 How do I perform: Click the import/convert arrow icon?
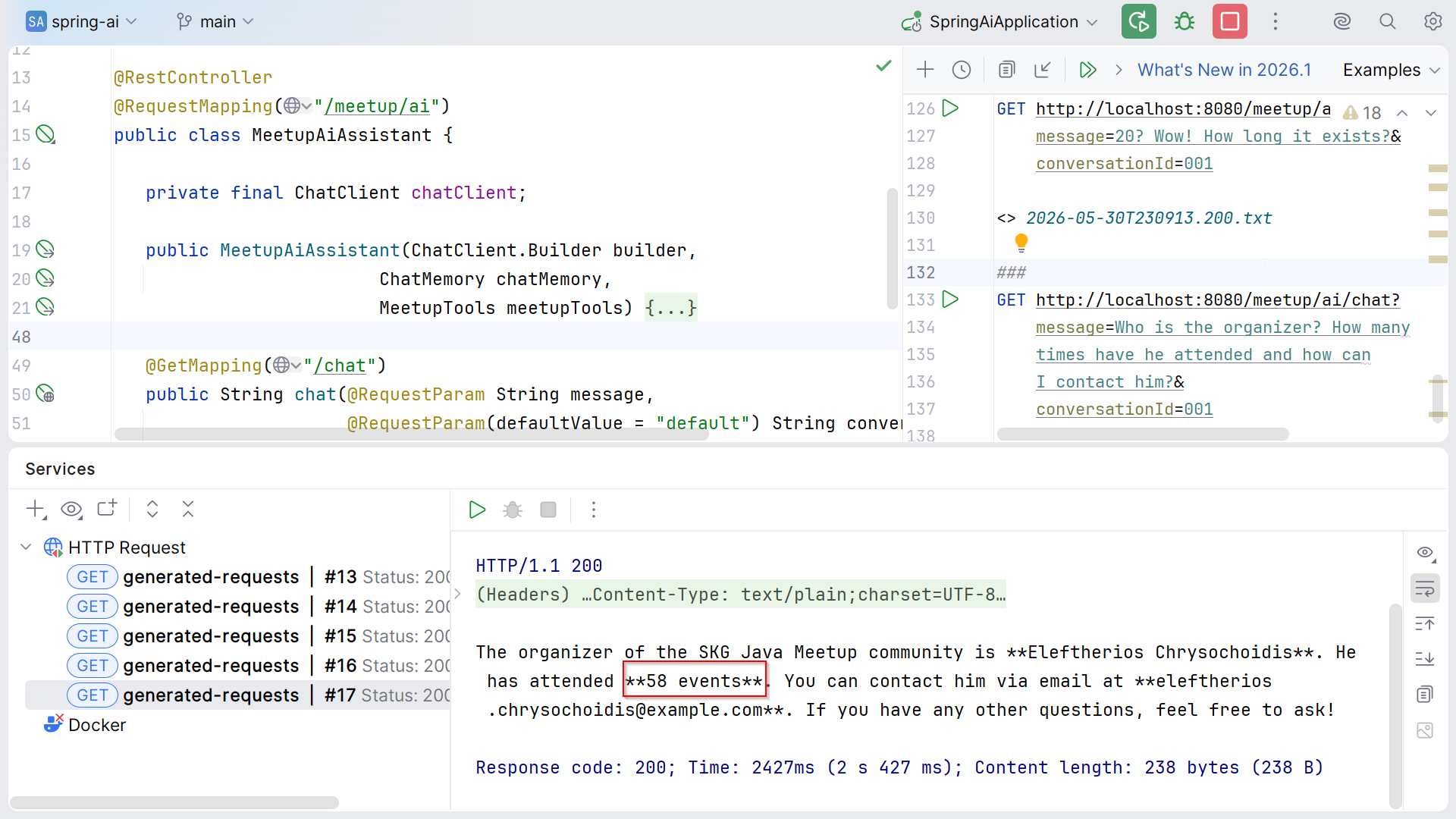tap(1043, 70)
